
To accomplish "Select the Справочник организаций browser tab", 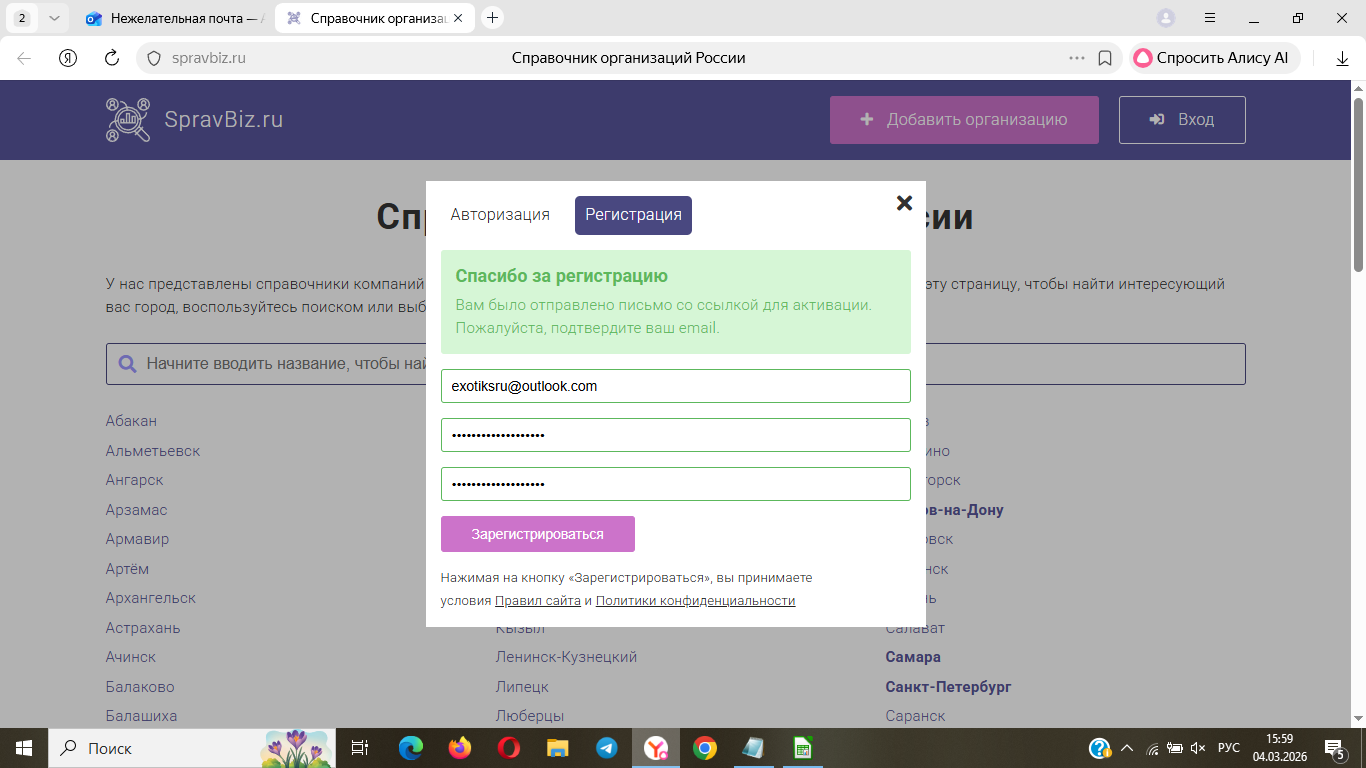I will (x=375, y=18).
